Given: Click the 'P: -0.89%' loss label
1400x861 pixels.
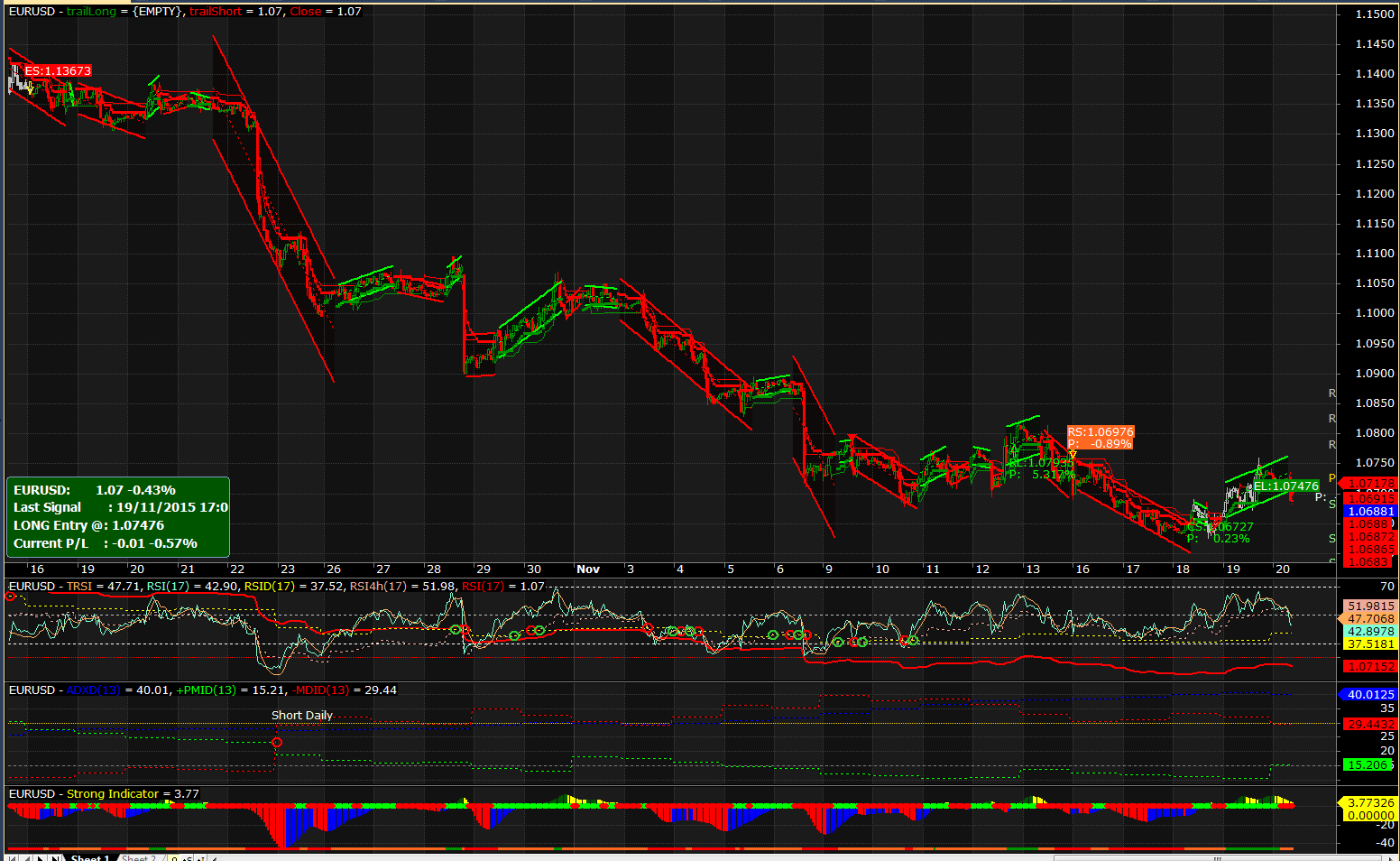Looking at the screenshot, I should 1100,444.
